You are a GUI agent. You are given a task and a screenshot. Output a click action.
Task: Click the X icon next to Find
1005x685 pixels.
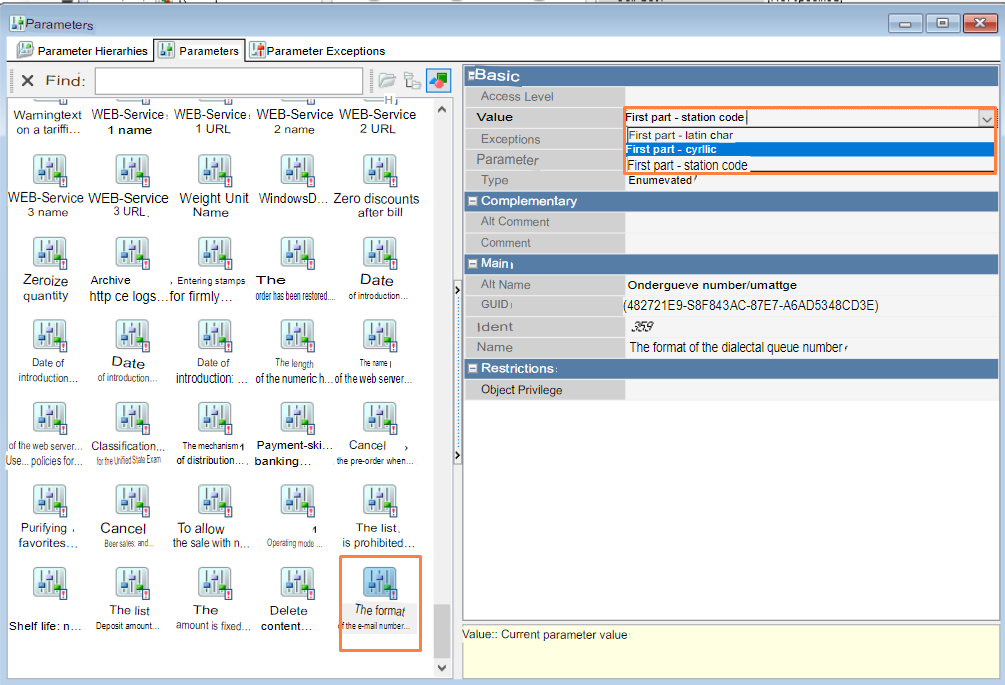tap(27, 81)
